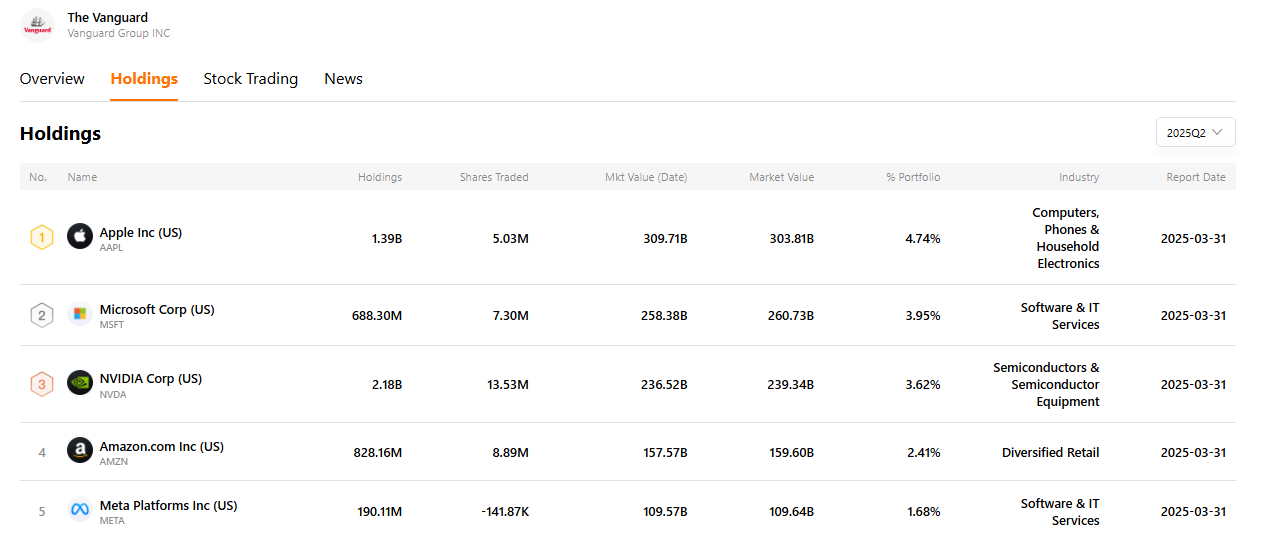The height and width of the screenshot is (538, 1277).
Task: Click NVIDIA's Semiconductors industry cell
Action: (1046, 384)
